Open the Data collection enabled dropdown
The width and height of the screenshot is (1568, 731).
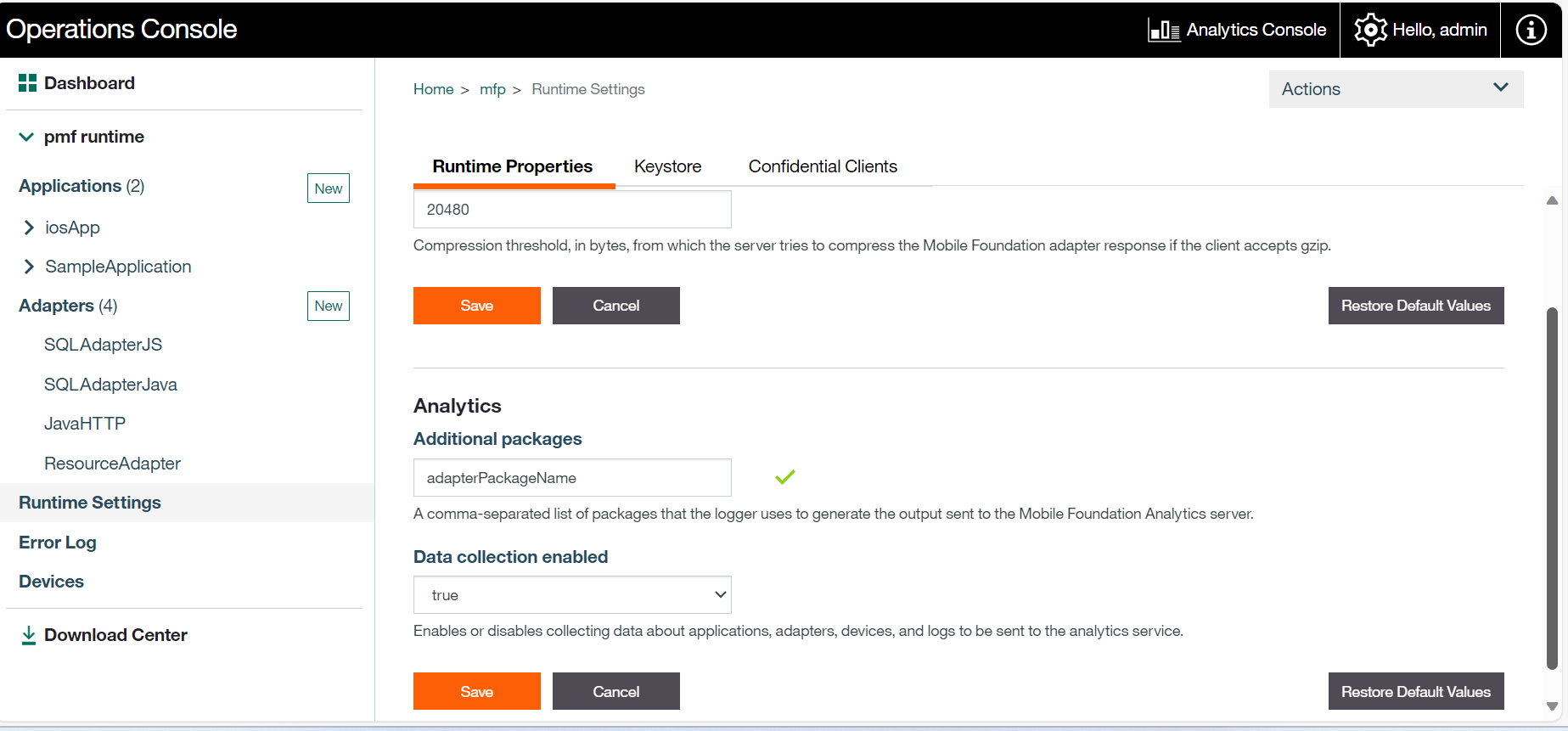point(572,595)
